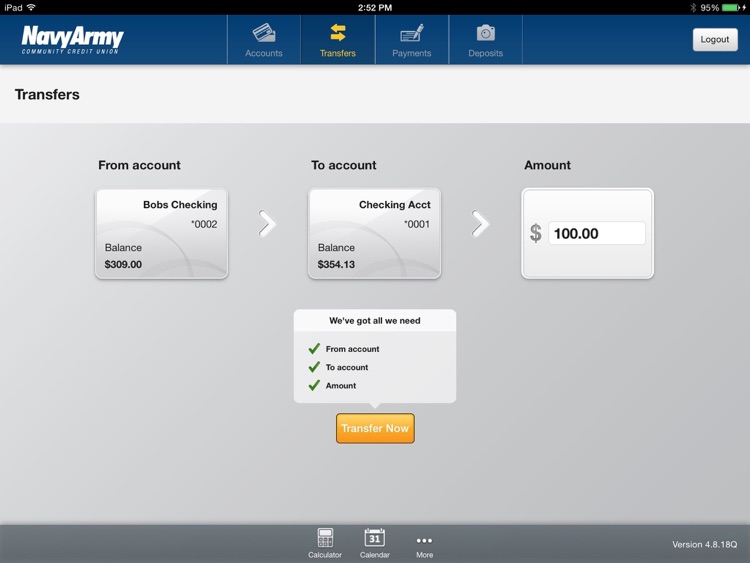Click the To account green checkmark

(314, 367)
